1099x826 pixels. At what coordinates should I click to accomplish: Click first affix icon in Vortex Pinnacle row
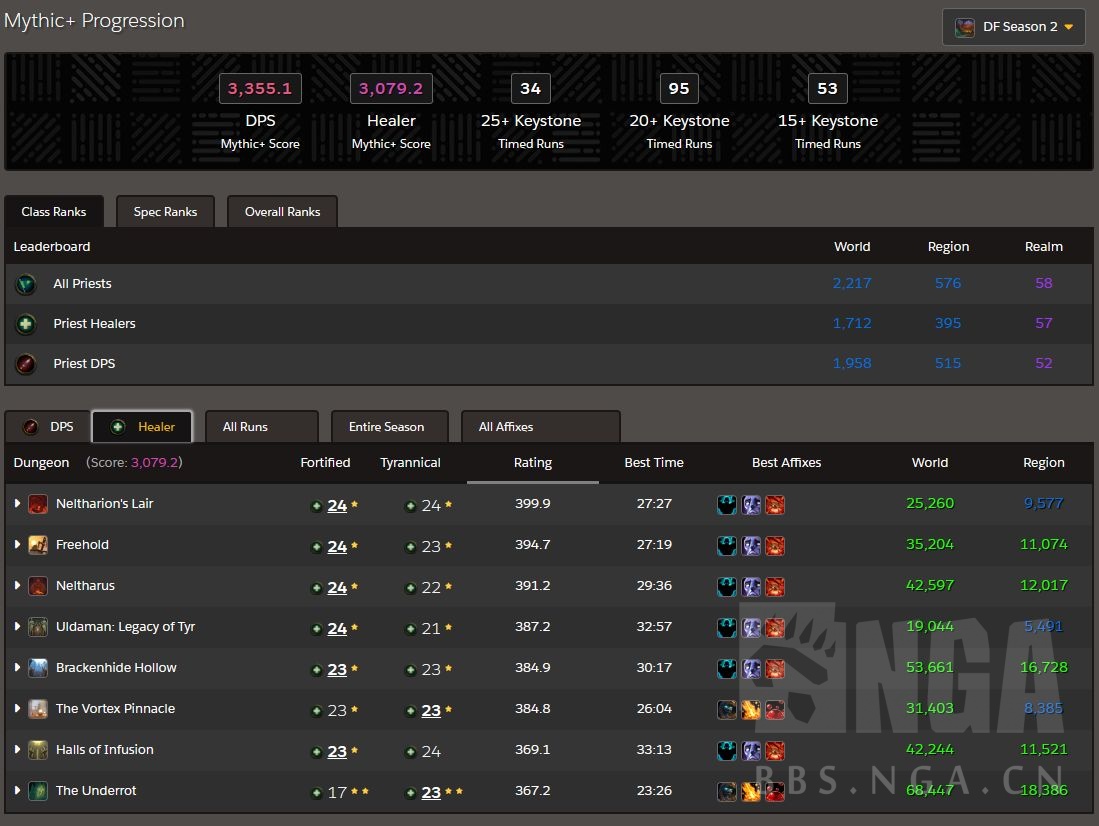click(727, 709)
